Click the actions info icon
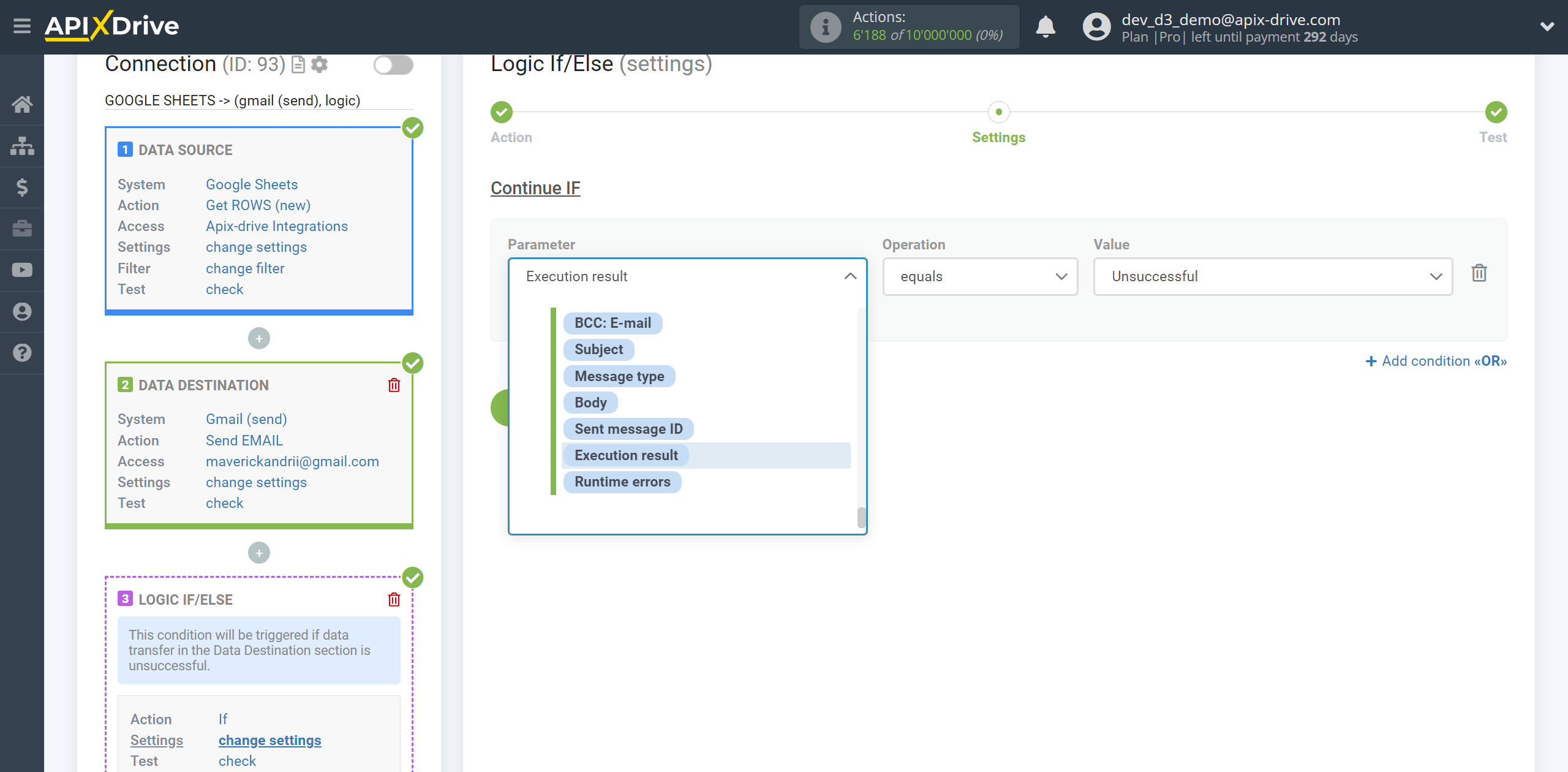 coord(825,27)
